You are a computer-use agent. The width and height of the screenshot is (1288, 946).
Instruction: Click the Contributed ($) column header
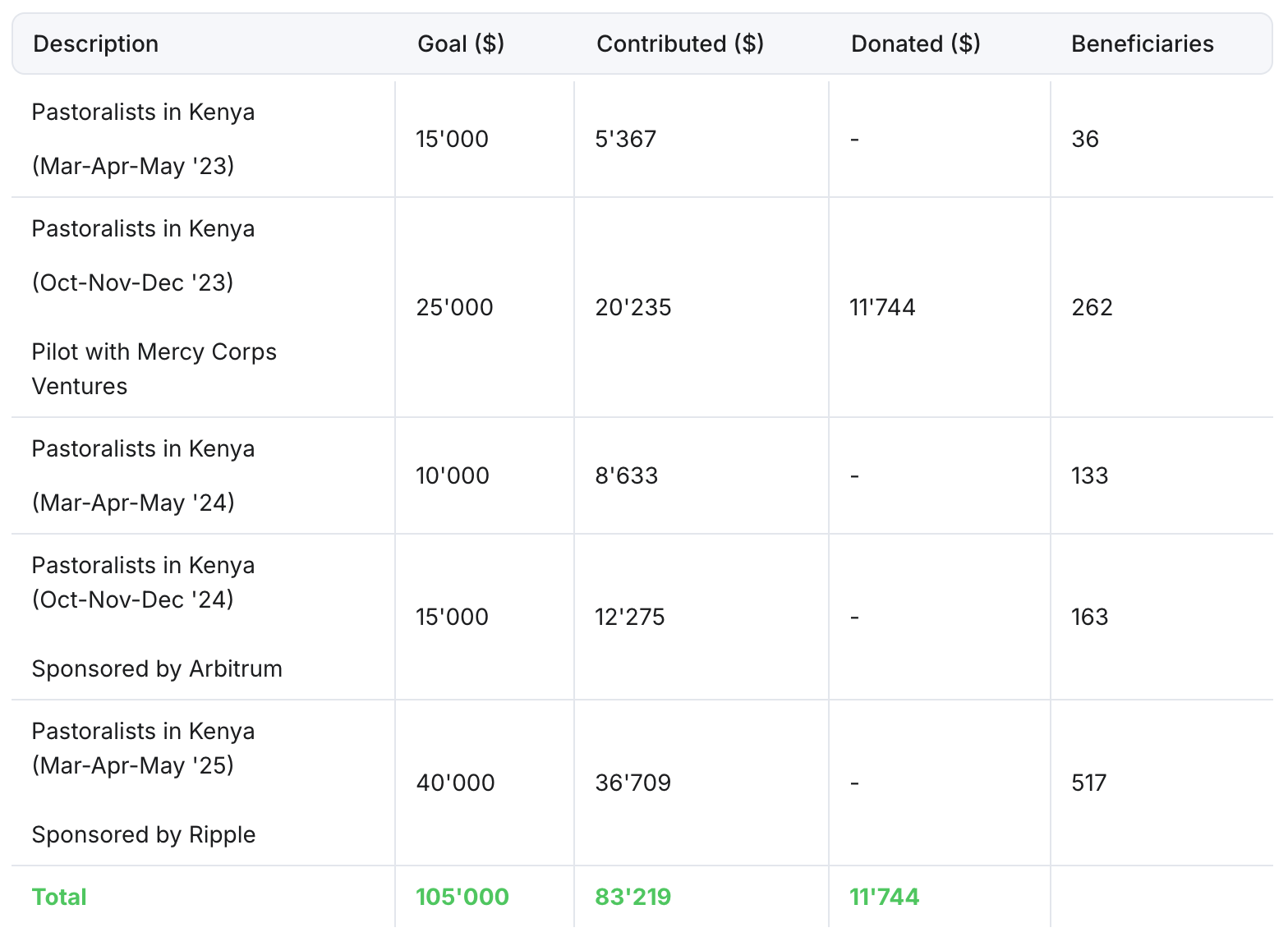tap(679, 44)
